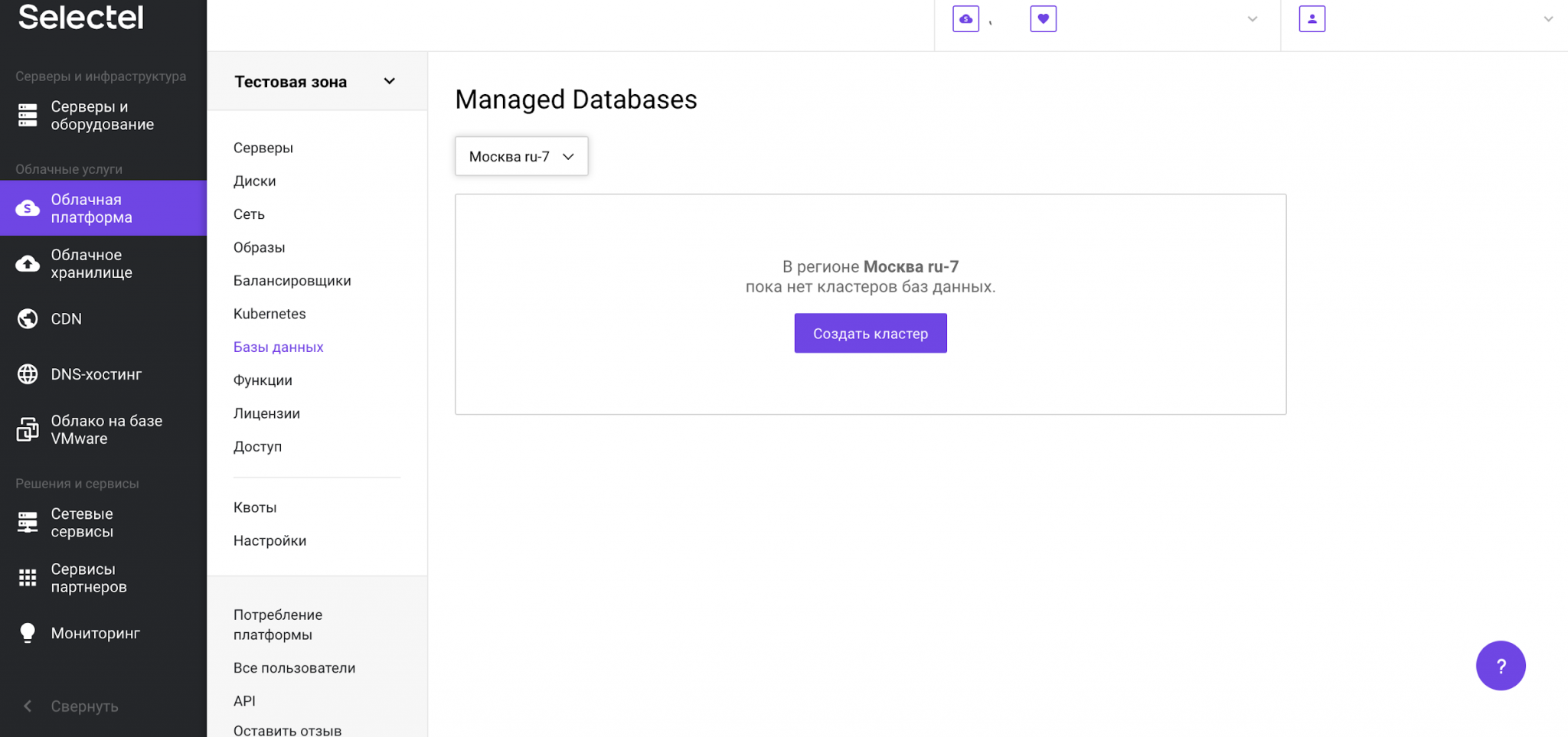The width and height of the screenshot is (1568, 737).
Task: Open DNS hosting globe icon
Action: point(28,374)
